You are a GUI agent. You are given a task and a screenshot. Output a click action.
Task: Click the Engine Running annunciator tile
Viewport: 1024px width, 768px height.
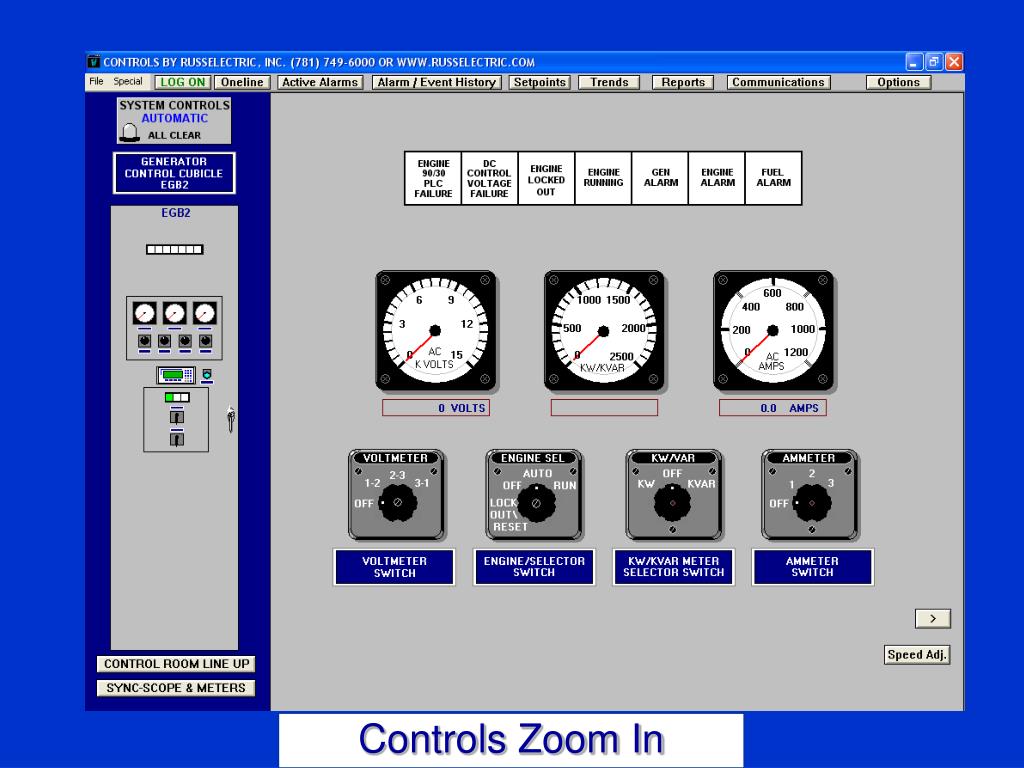click(x=603, y=178)
